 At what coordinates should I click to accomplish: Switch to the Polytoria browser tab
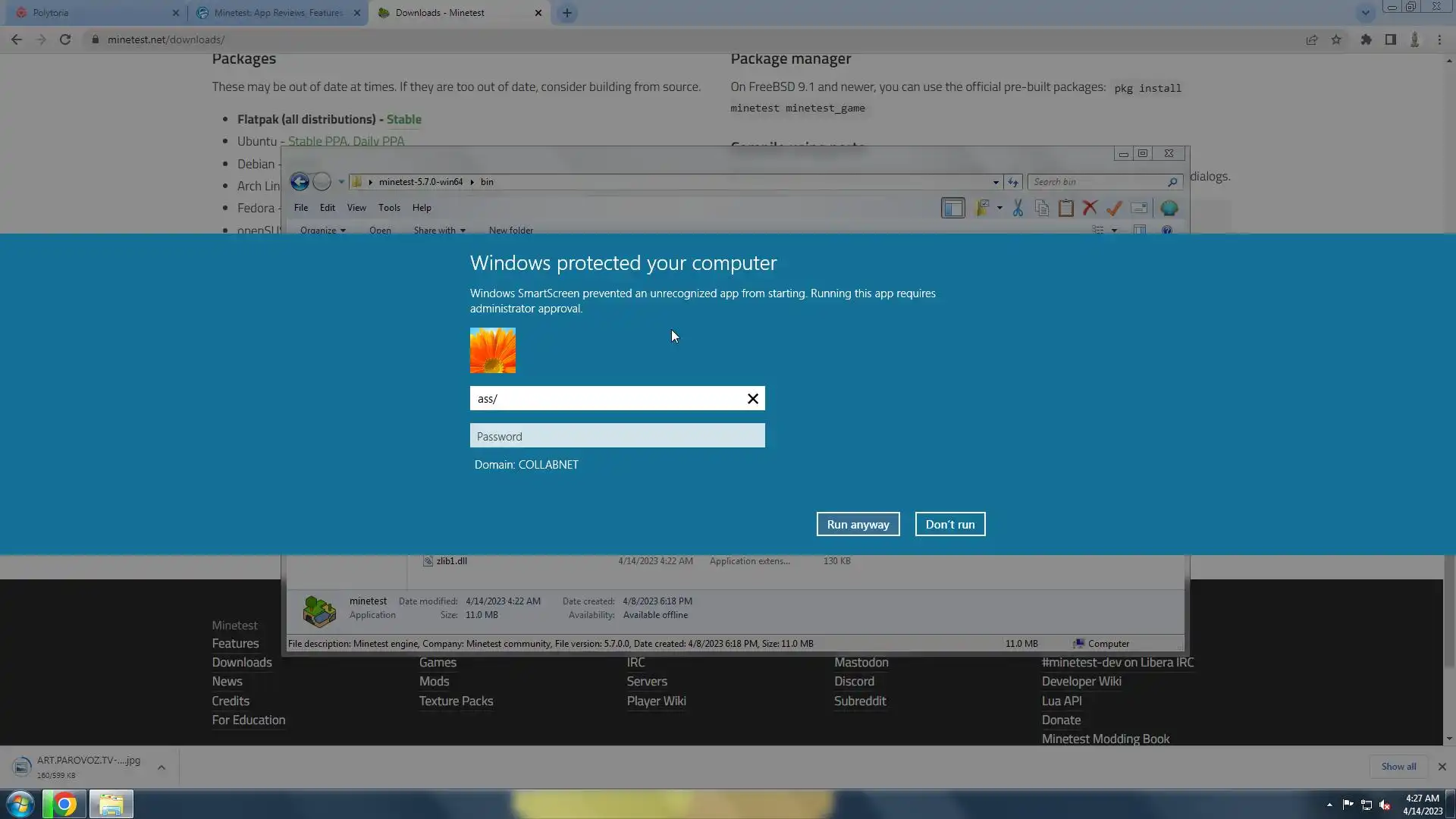(x=91, y=13)
